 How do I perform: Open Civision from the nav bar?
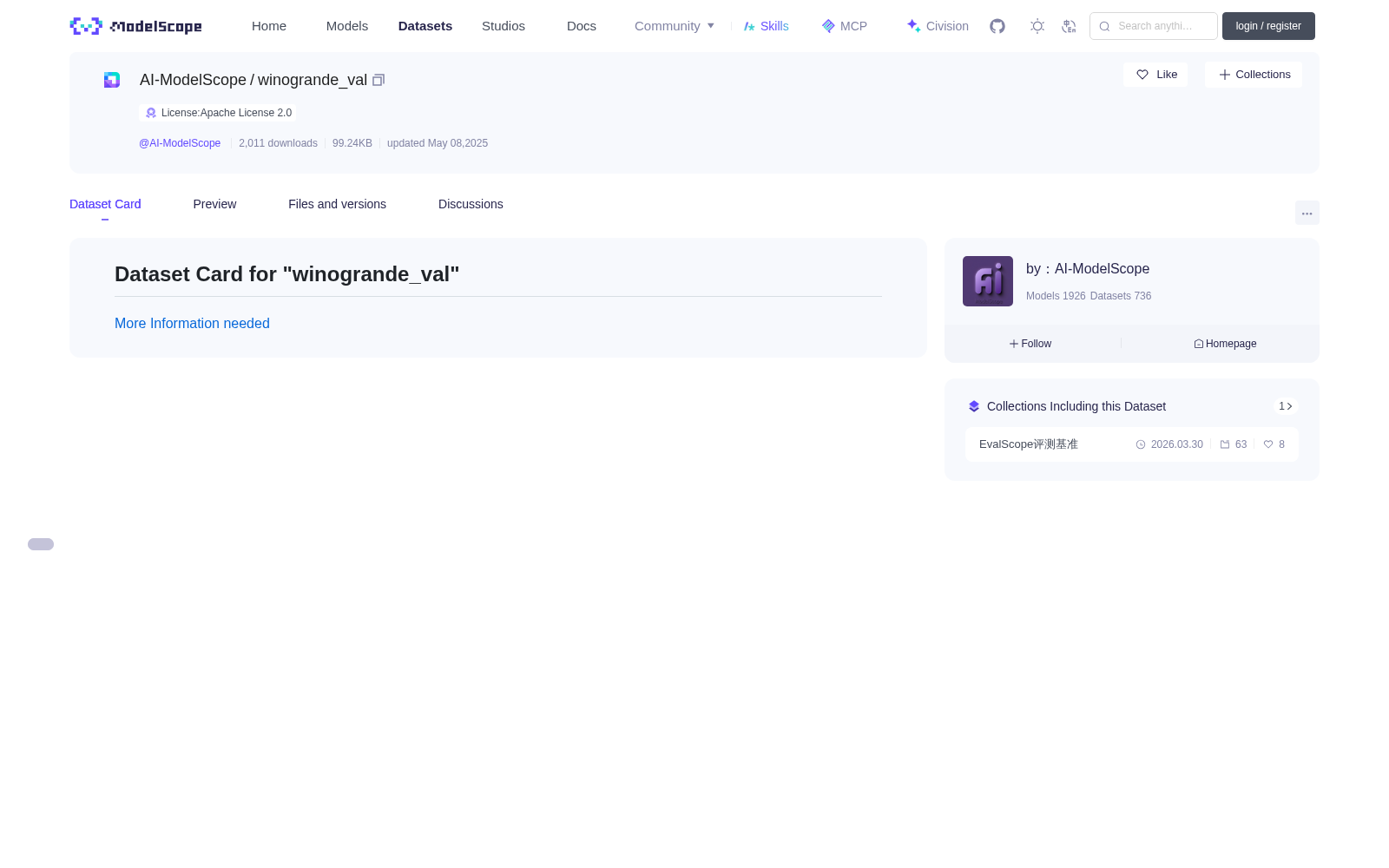click(938, 26)
